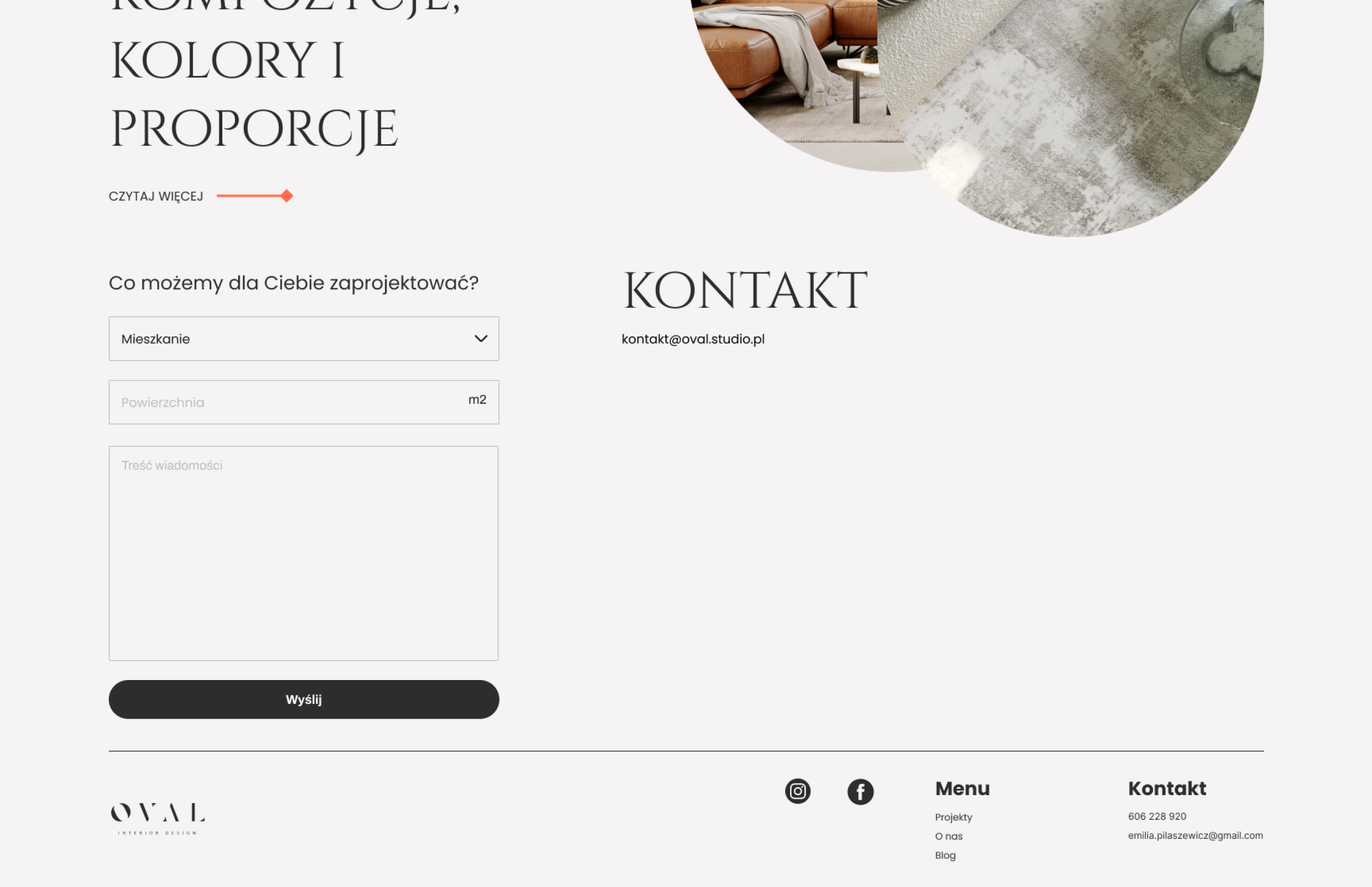Click the orange diamond arrow icon
Viewport: 1372px width, 887px height.
[286, 196]
